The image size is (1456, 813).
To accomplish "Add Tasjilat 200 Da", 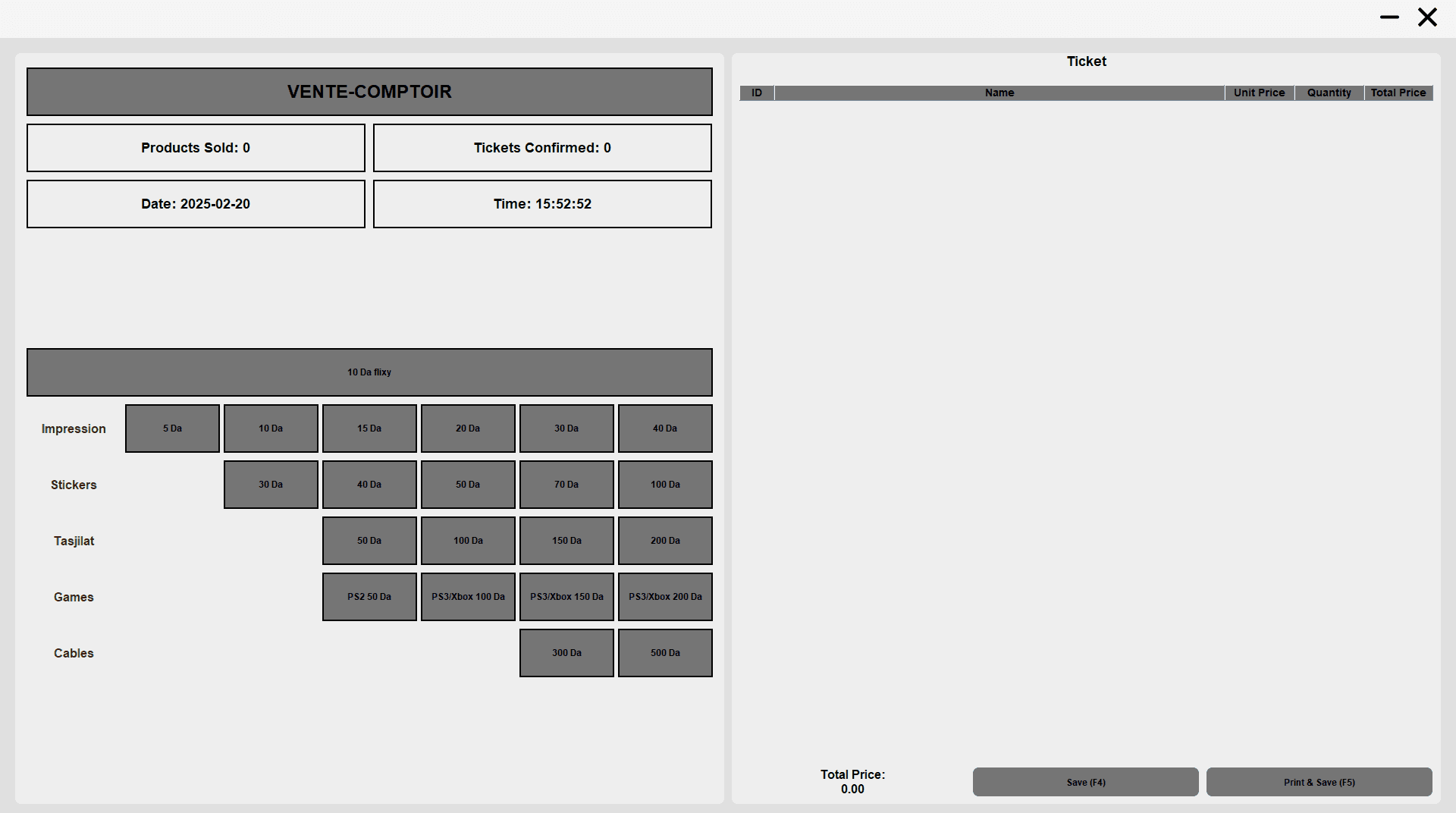I will 665,541.
